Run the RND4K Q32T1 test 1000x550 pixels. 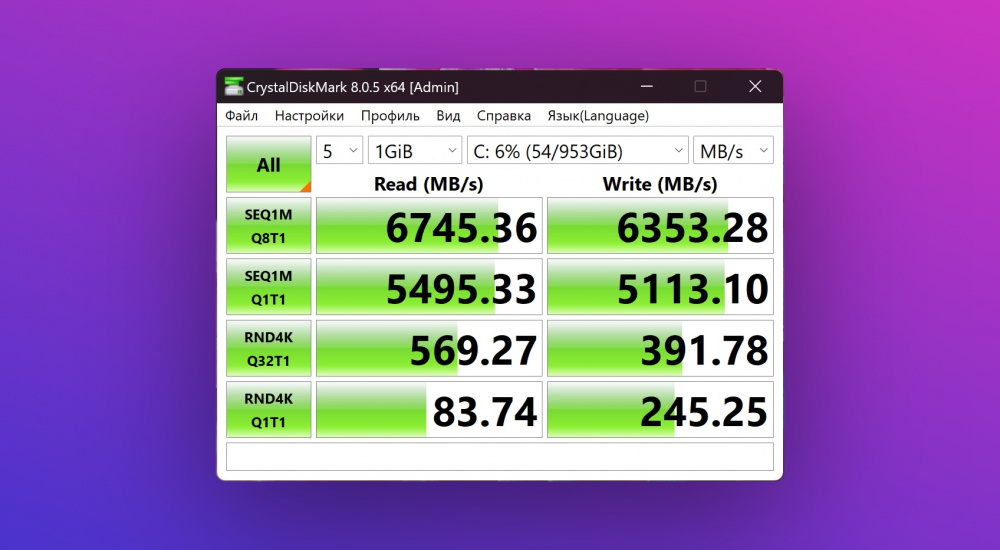pos(268,348)
